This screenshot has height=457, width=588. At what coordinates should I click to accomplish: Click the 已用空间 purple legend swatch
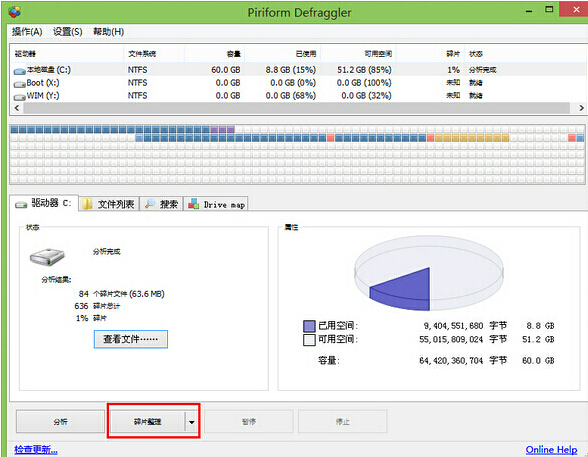309,326
